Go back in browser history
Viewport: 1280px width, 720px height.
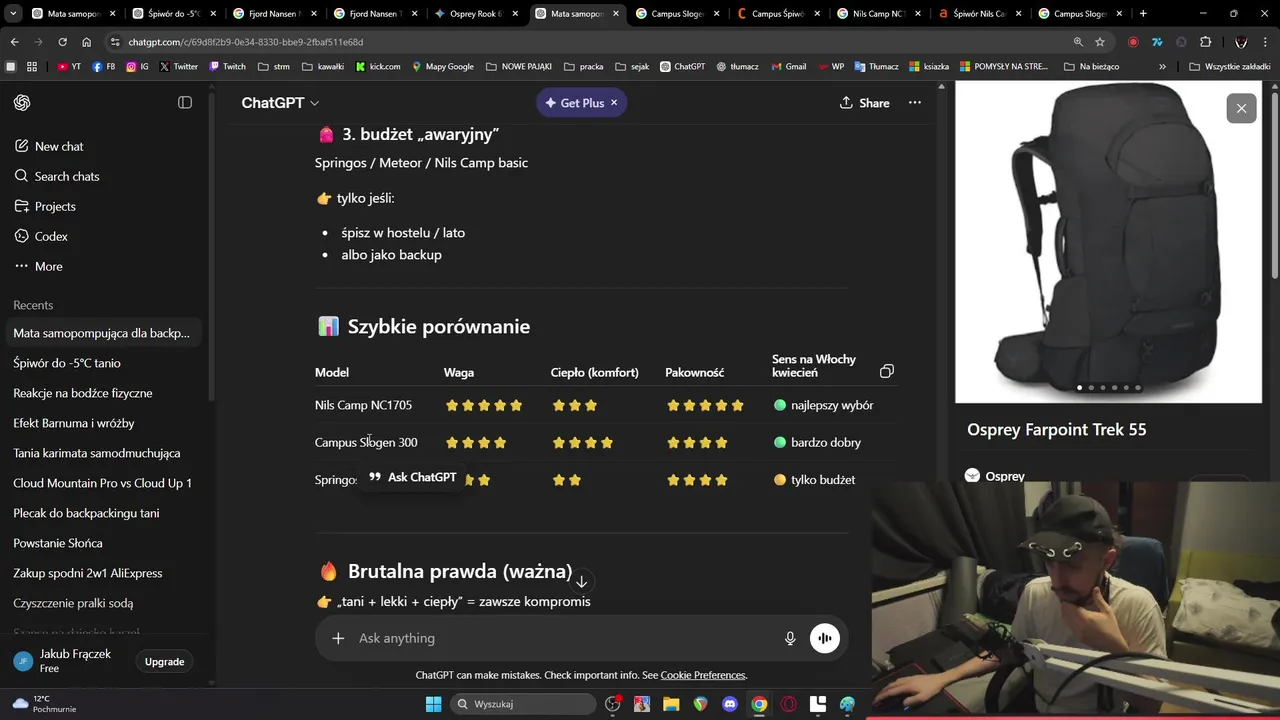14,42
